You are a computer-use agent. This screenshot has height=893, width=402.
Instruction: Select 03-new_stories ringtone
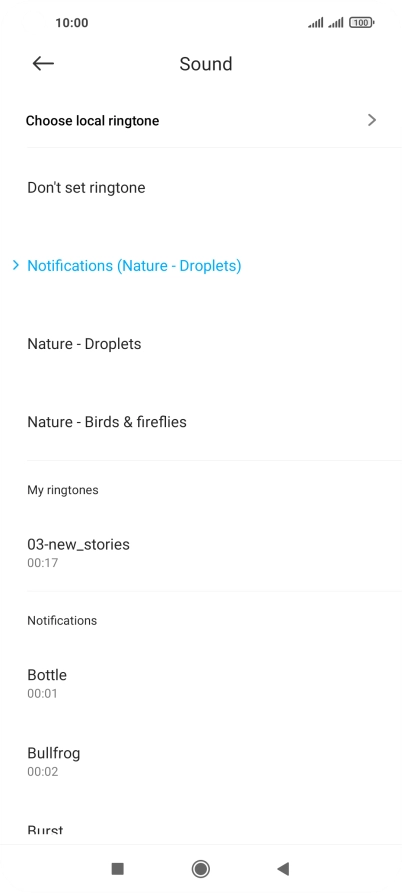201,552
